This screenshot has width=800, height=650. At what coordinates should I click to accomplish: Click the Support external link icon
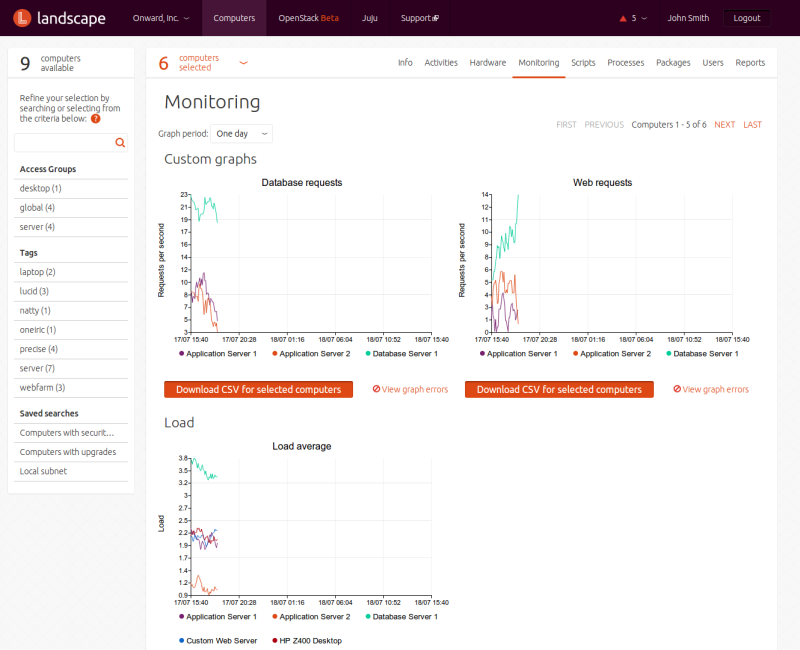435,19
